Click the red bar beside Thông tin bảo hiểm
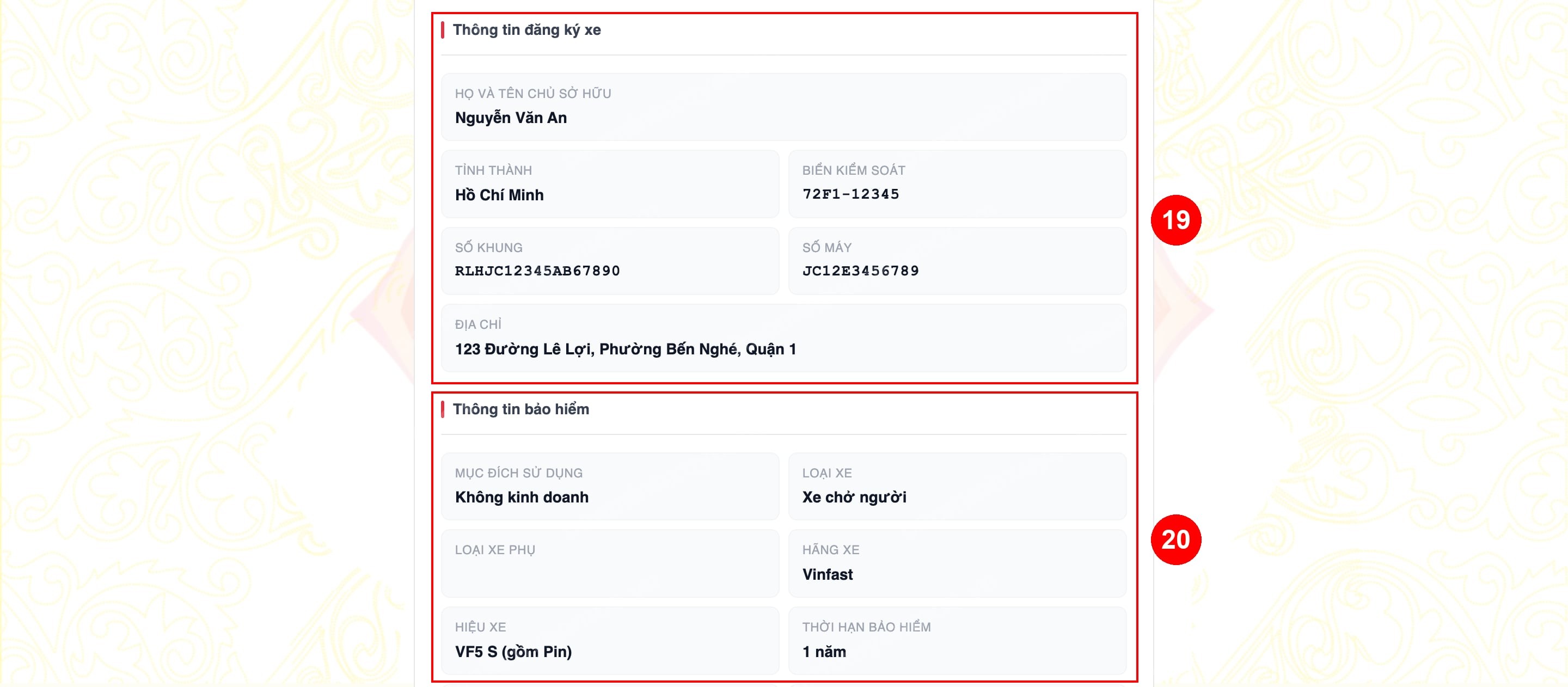1568x687 pixels. pyautogui.click(x=443, y=409)
